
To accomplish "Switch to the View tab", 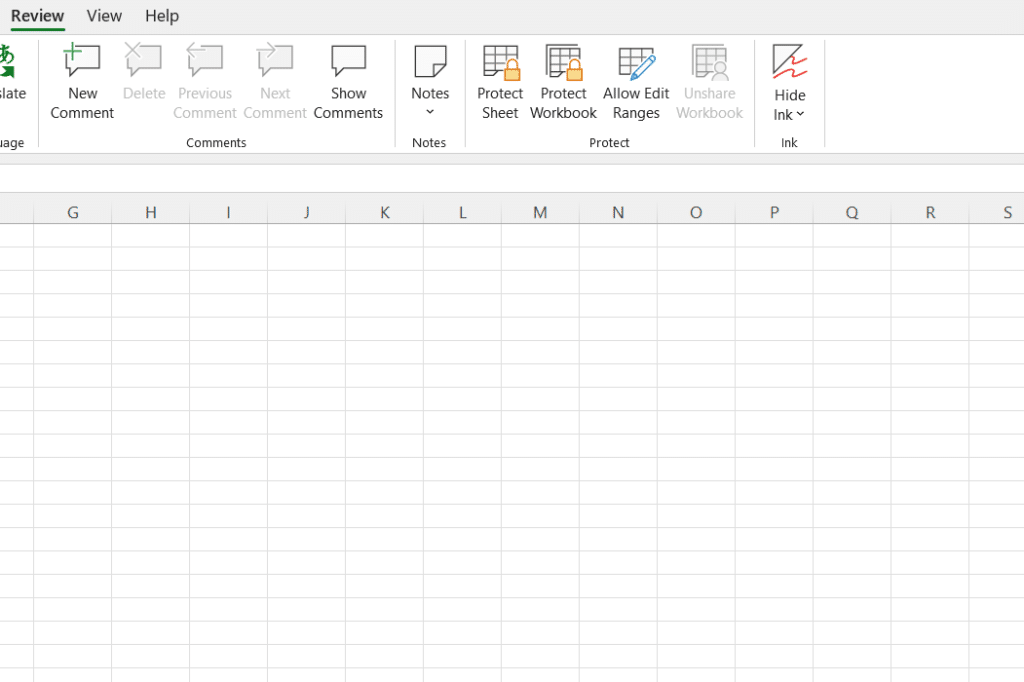I will coord(103,16).
